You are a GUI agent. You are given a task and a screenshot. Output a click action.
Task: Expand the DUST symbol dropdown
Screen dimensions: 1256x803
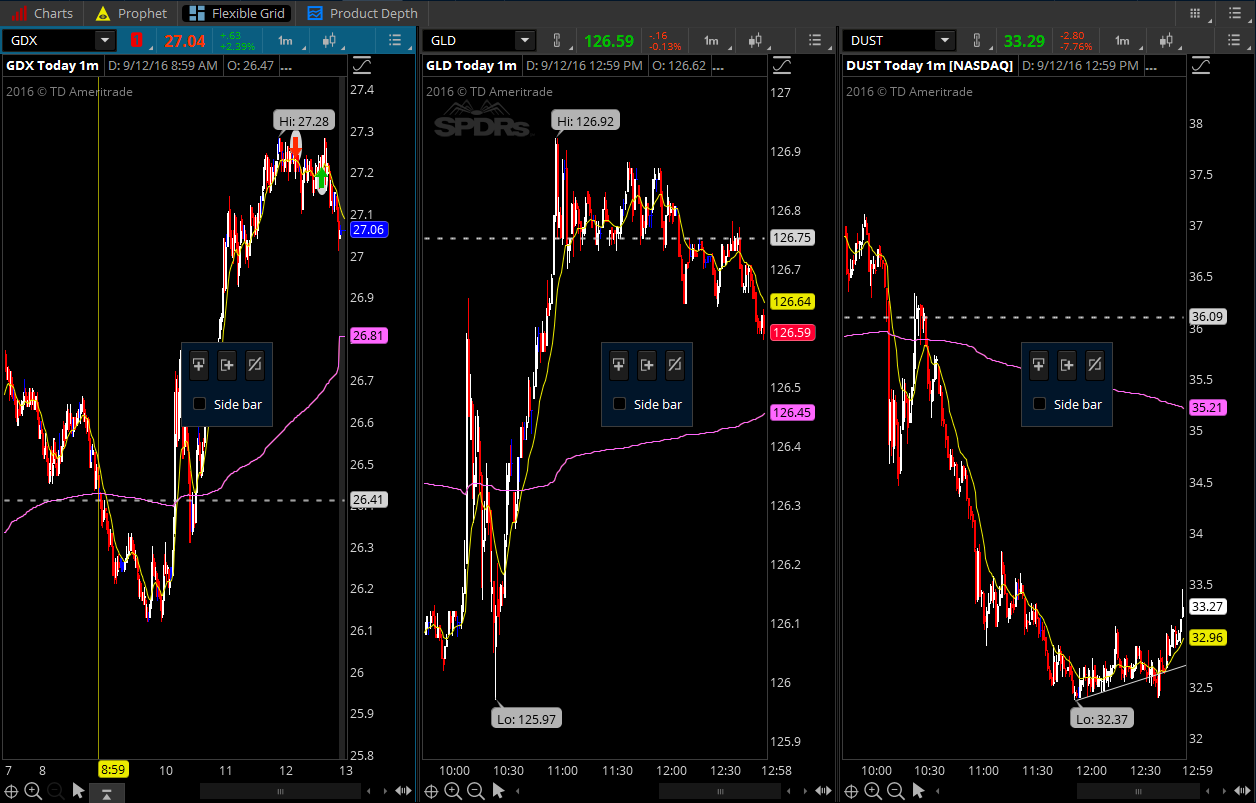(945, 40)
